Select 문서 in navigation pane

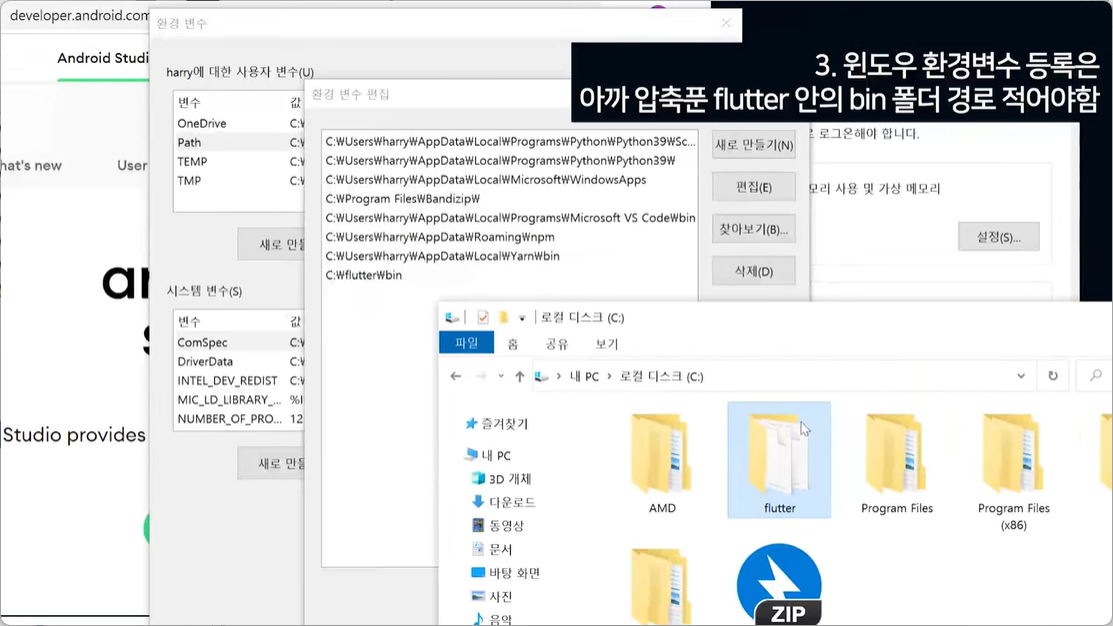[492, 549]
